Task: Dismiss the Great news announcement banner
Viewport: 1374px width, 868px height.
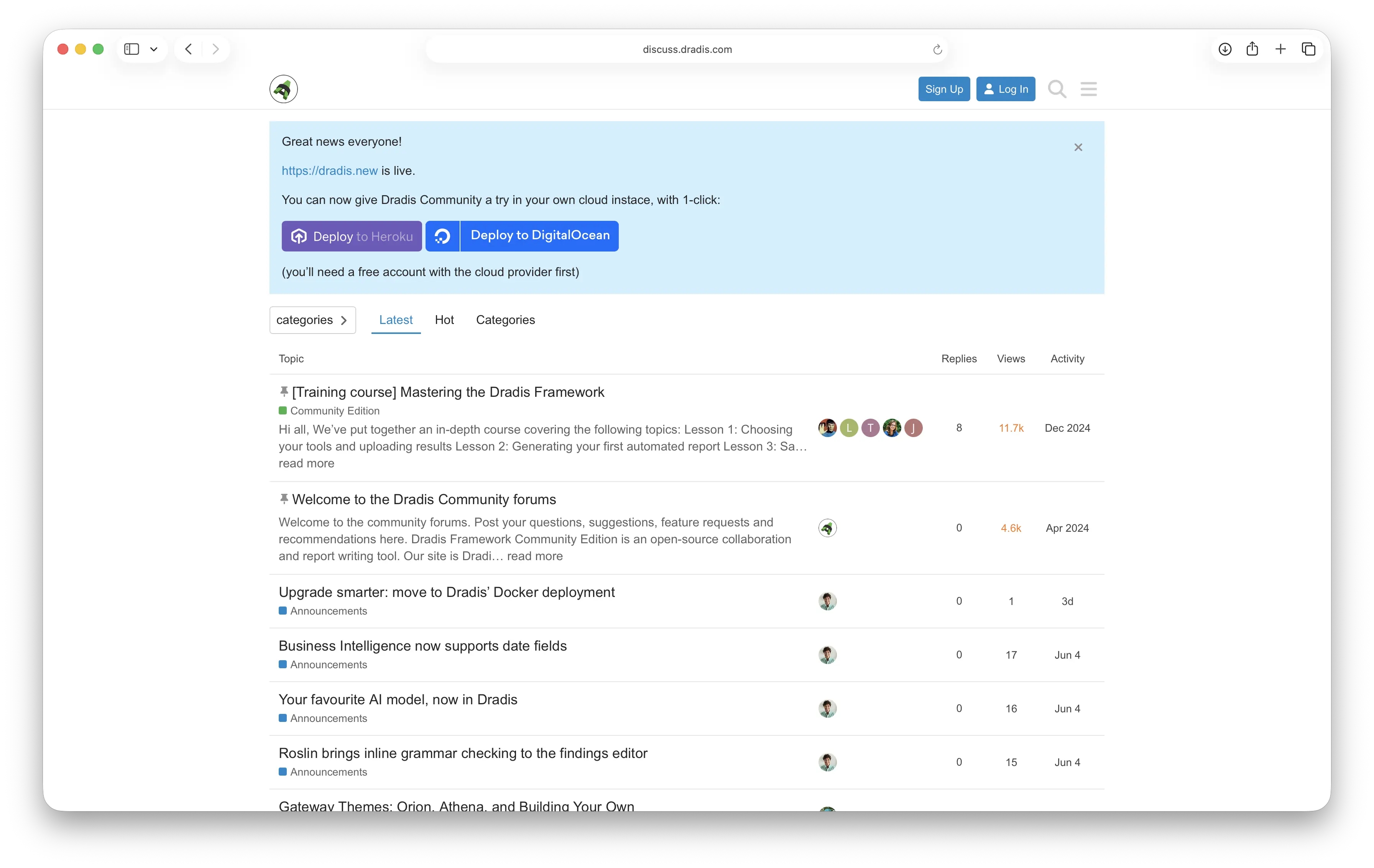Action: pyautogui.click(x=1078, y=147)
